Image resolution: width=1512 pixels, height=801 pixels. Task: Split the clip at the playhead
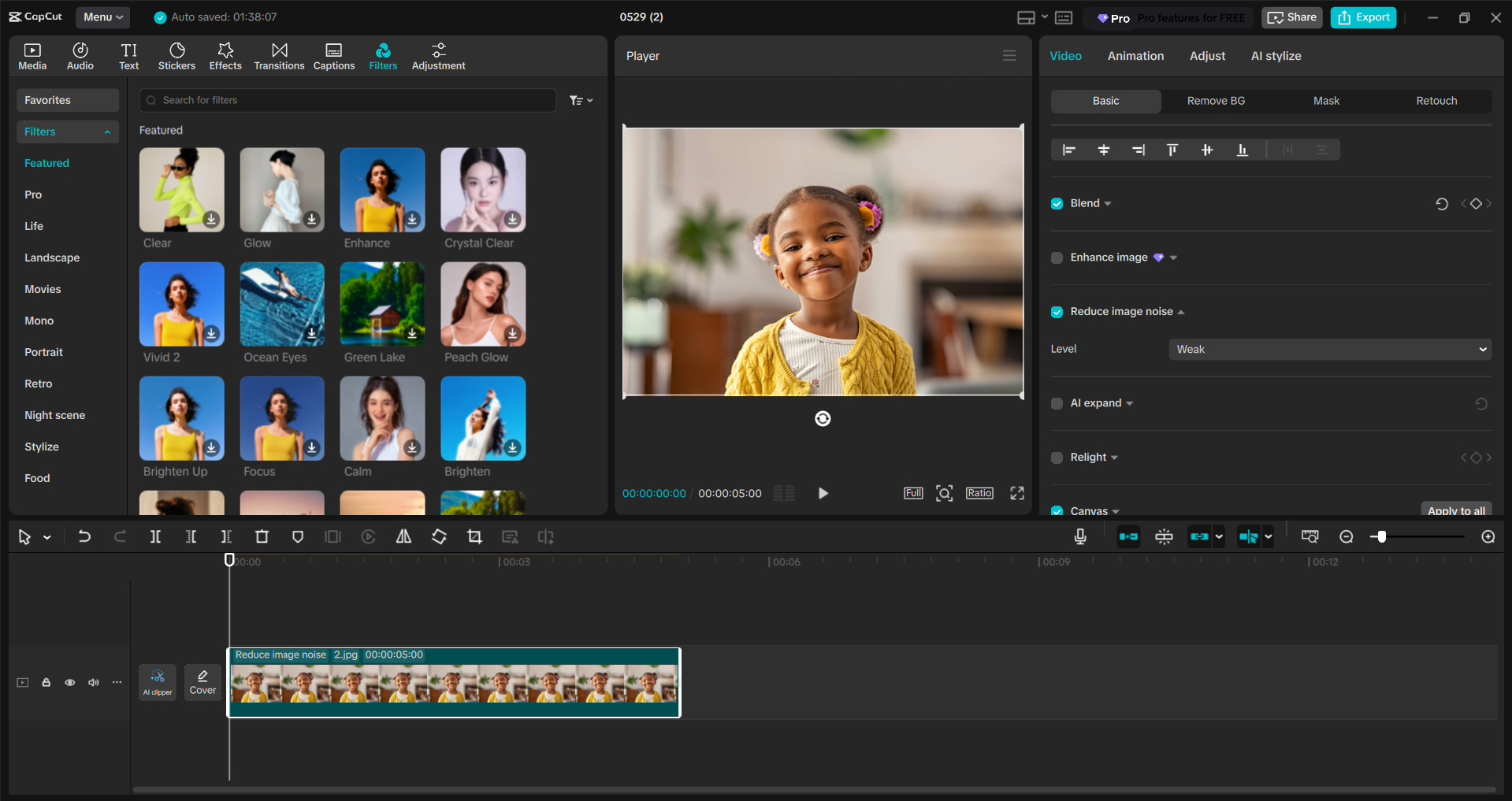155,536
